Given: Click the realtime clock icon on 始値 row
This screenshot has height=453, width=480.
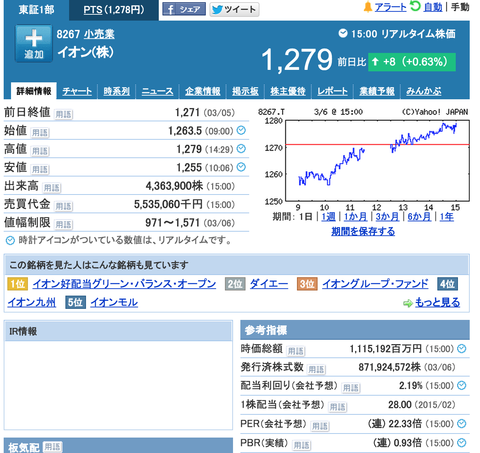Looking at the screenshot, I should pyautogui.click(x=241, y=130).
